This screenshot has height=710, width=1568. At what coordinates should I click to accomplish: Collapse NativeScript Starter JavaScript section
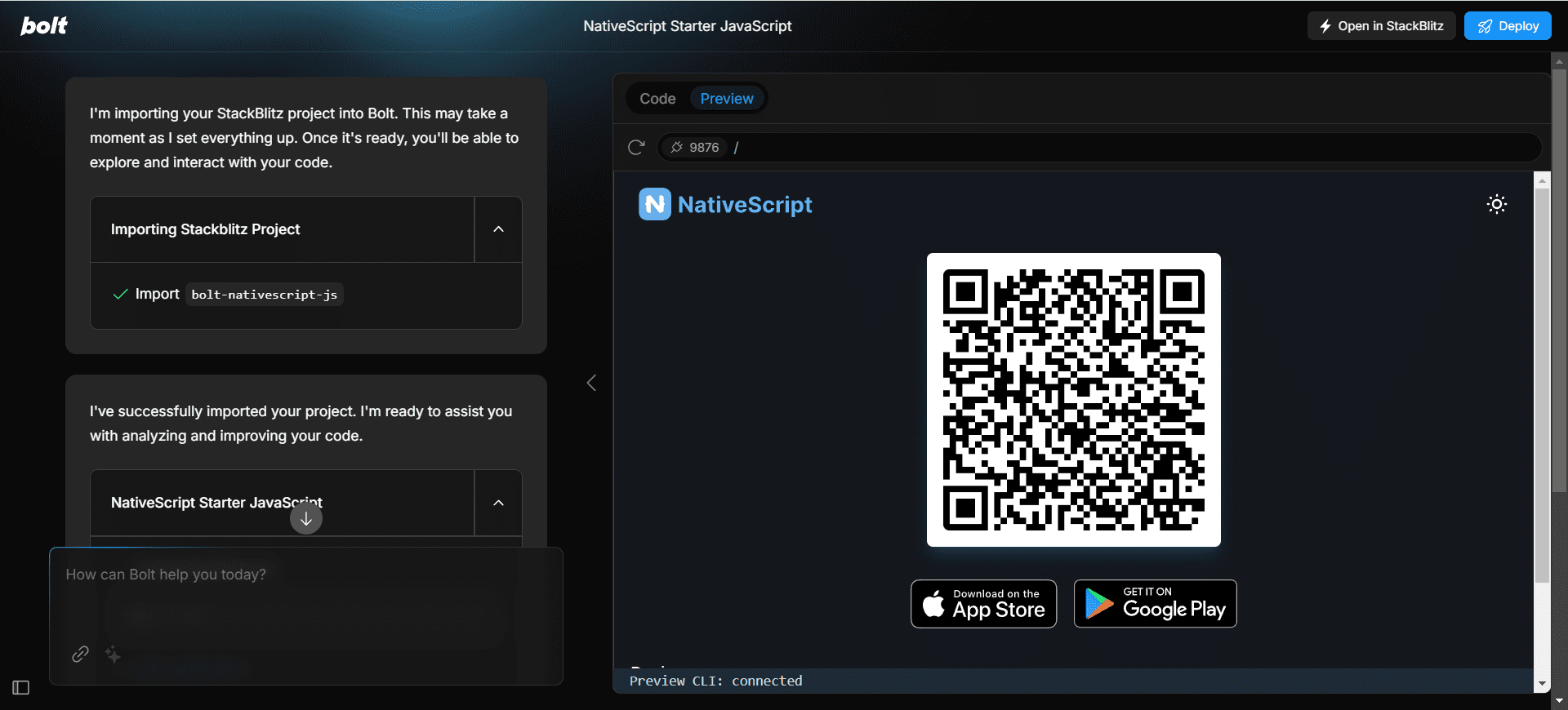[498, 503]
